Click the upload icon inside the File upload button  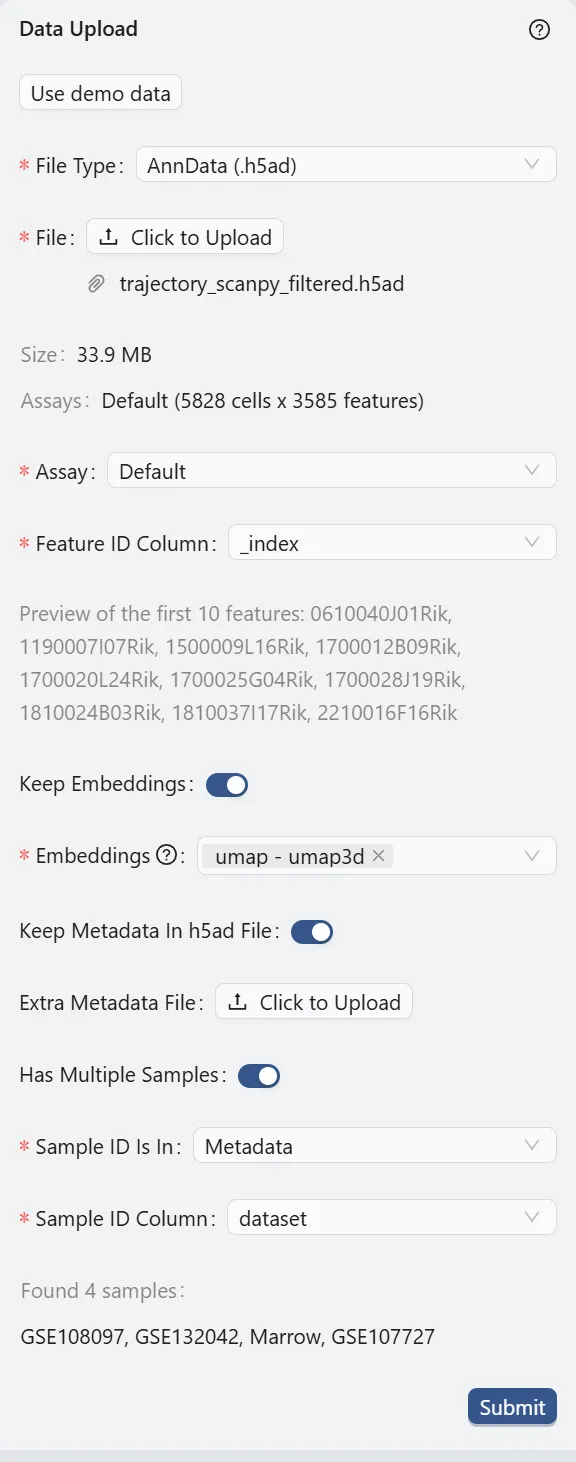point(109,237)
